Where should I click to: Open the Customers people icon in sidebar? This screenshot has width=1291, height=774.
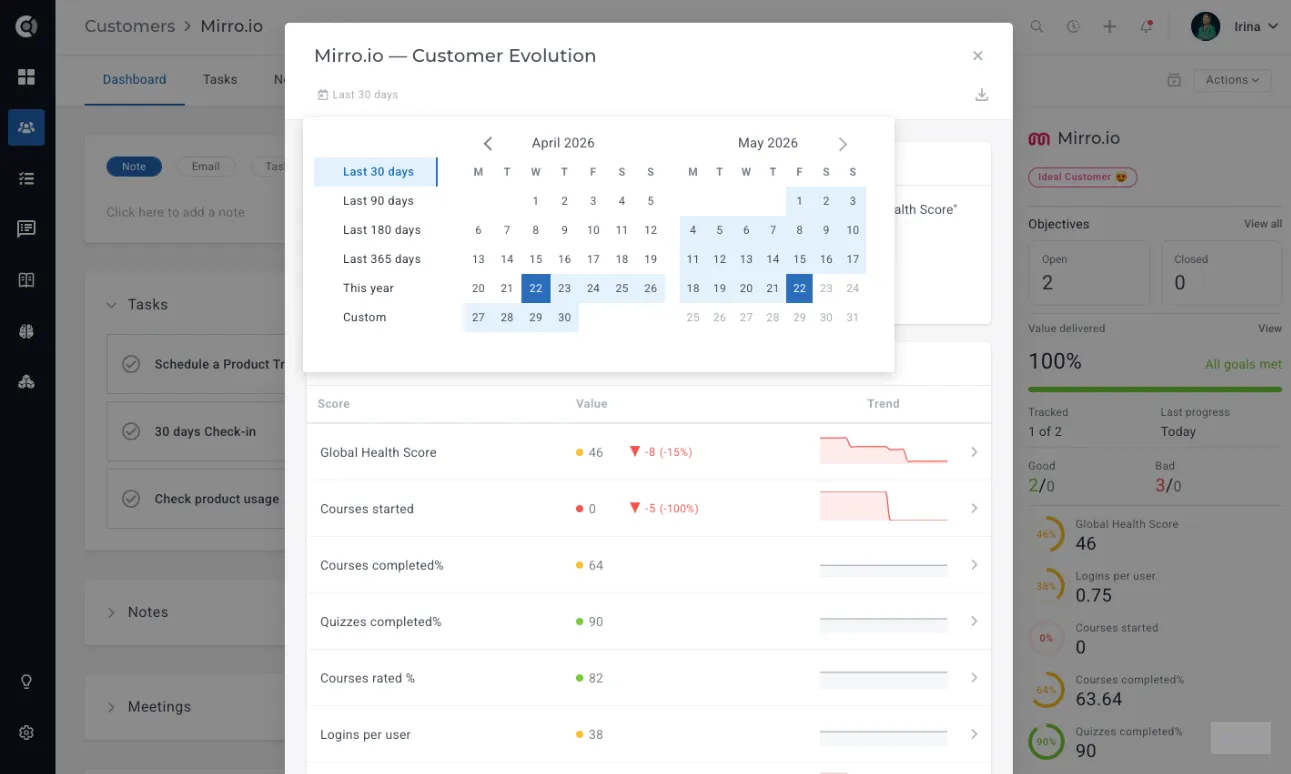pos(27,128)
